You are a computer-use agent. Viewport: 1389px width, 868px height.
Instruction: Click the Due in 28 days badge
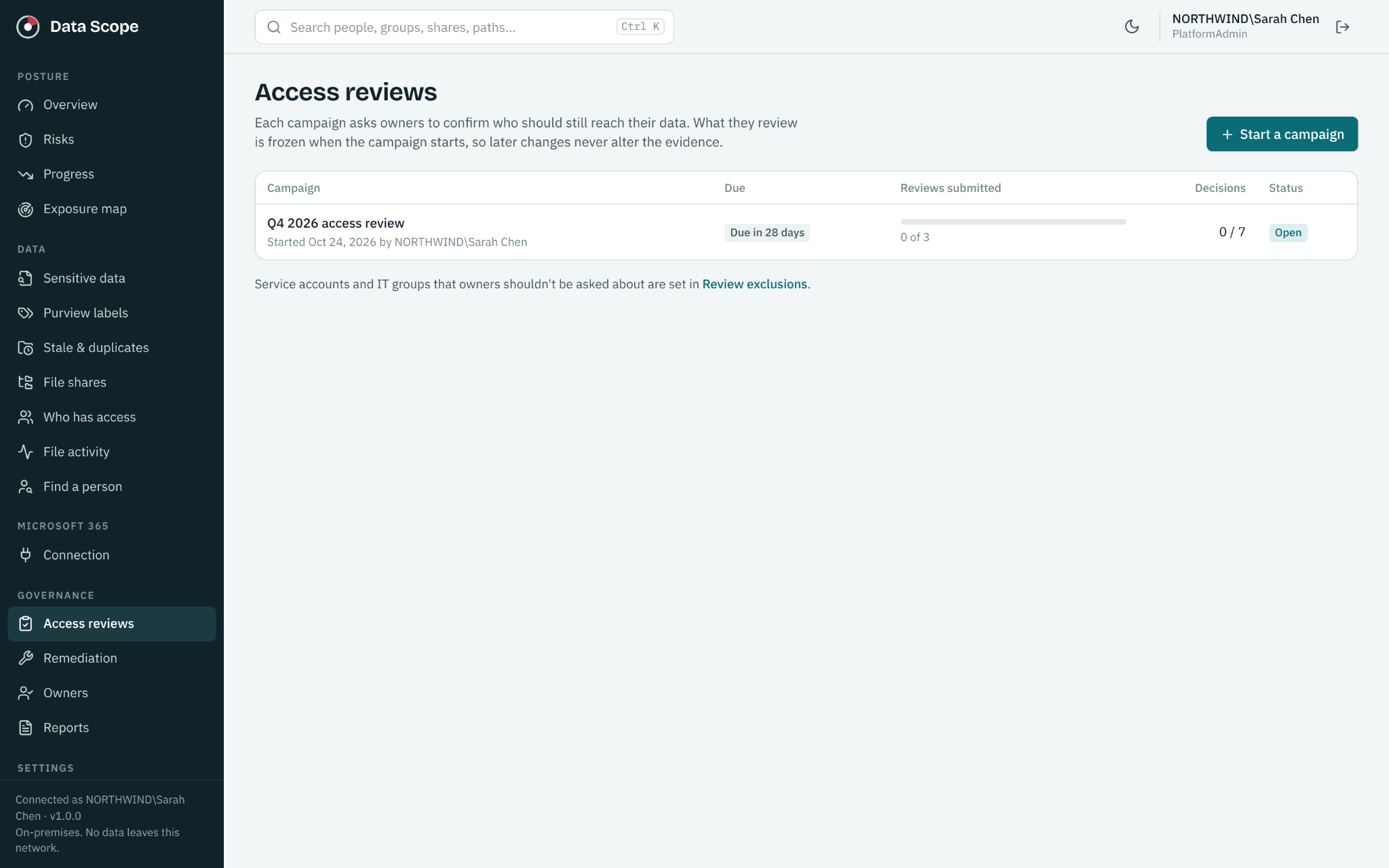[x=767, y=233]
